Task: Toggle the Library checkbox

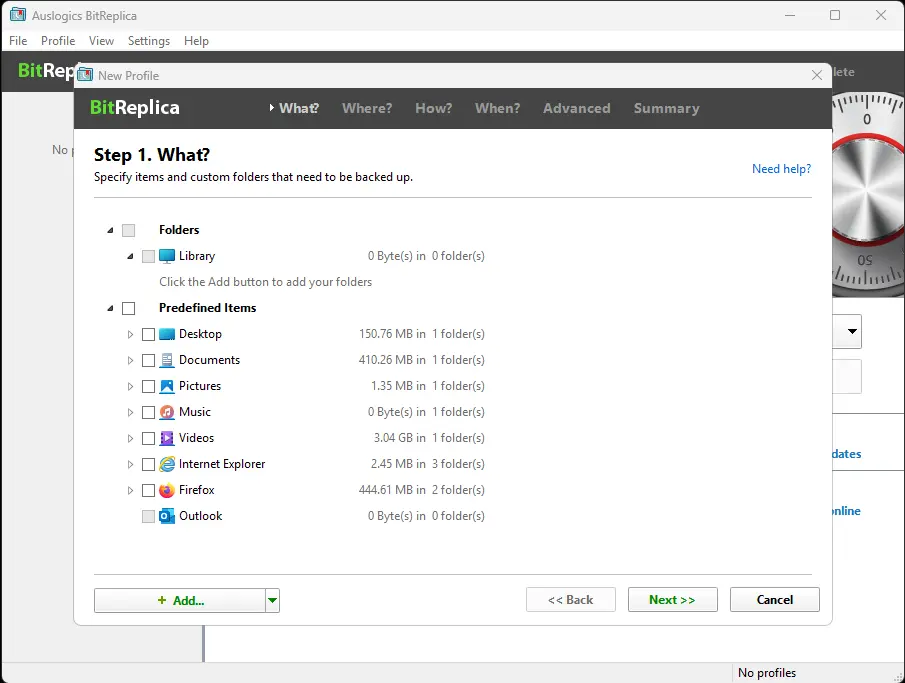Action: (x=148, y=256)
